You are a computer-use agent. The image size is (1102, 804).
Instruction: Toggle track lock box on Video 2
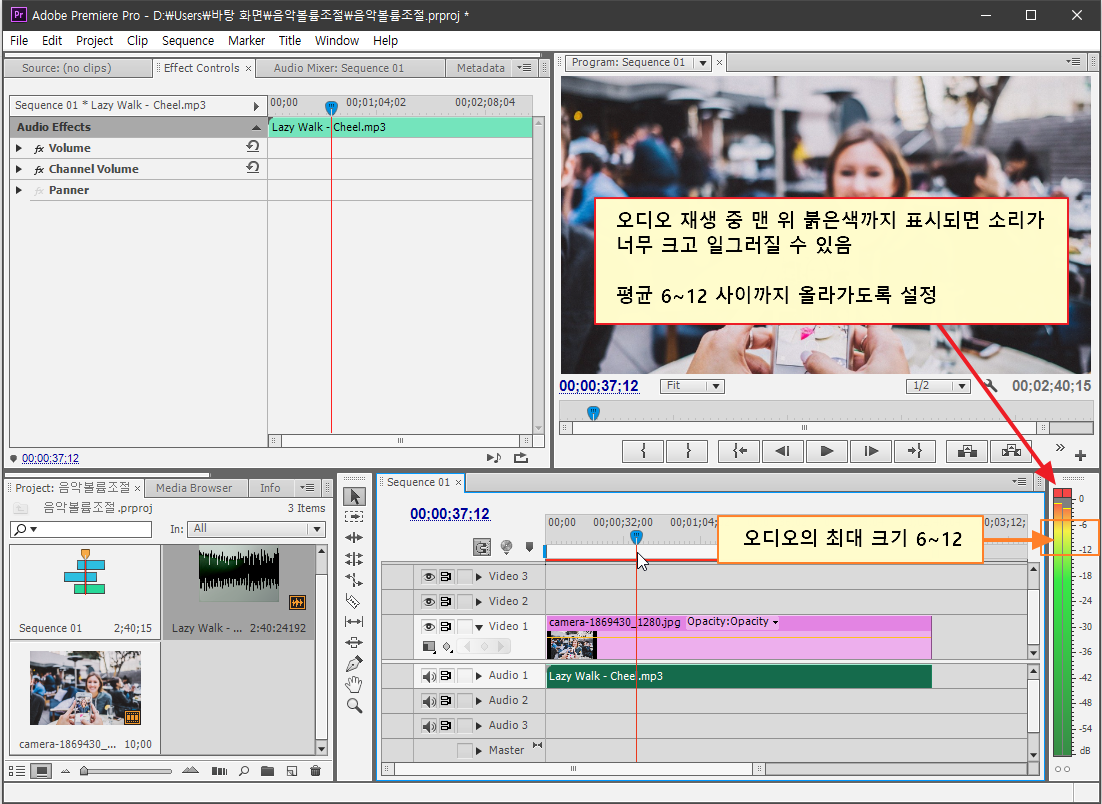465,602
